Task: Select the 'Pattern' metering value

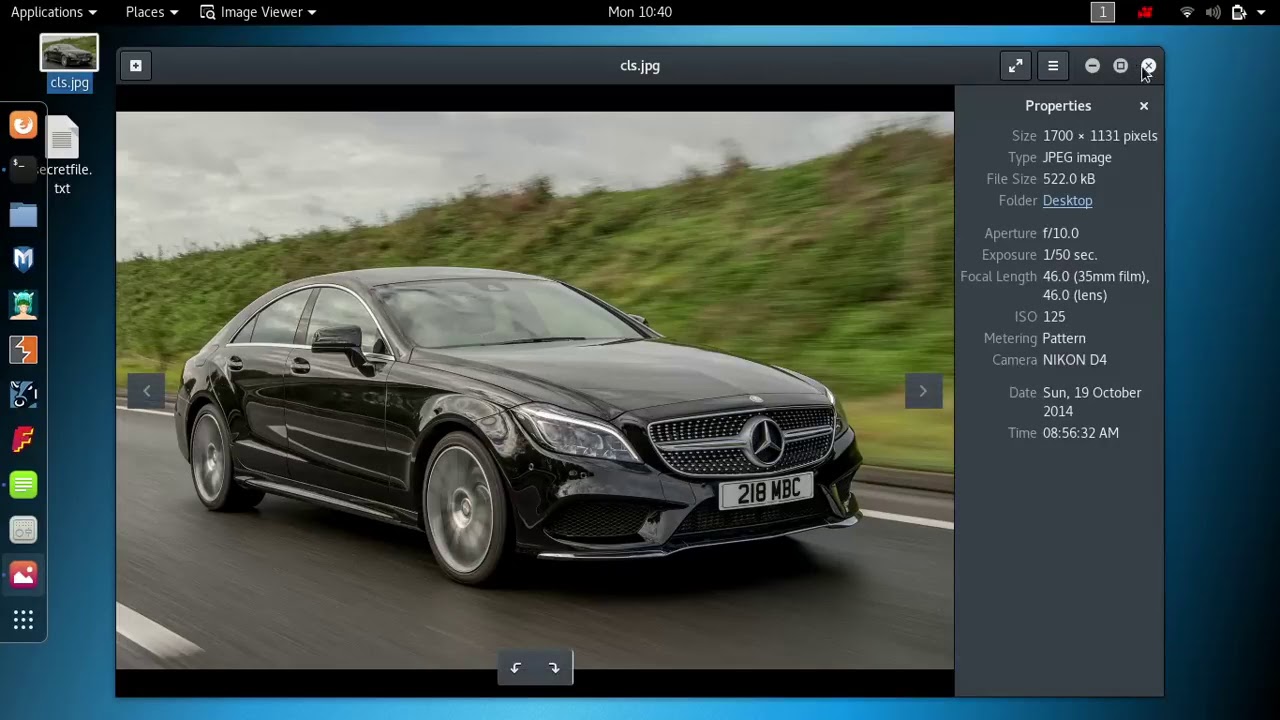Action: [x=1064, y=339]
